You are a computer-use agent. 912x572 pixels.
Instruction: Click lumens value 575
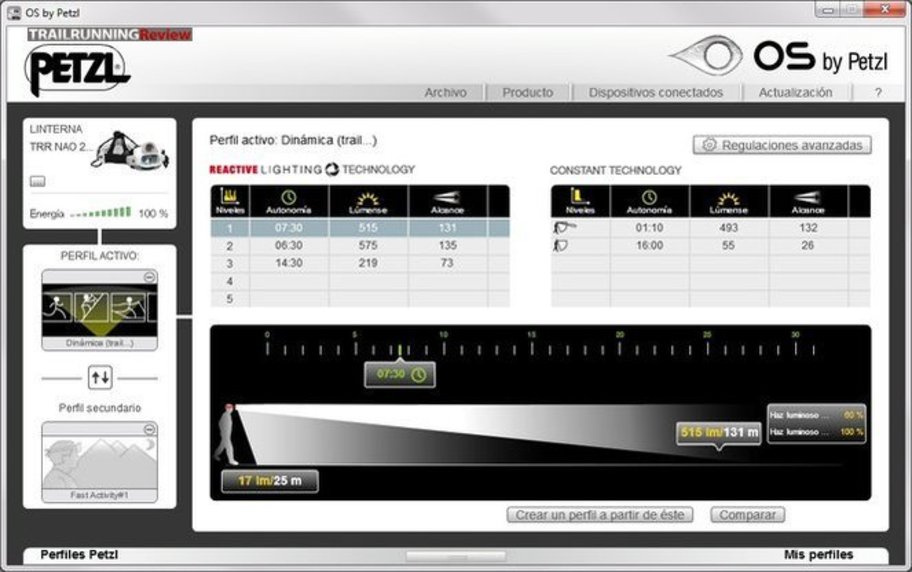(x=368, y=246)
